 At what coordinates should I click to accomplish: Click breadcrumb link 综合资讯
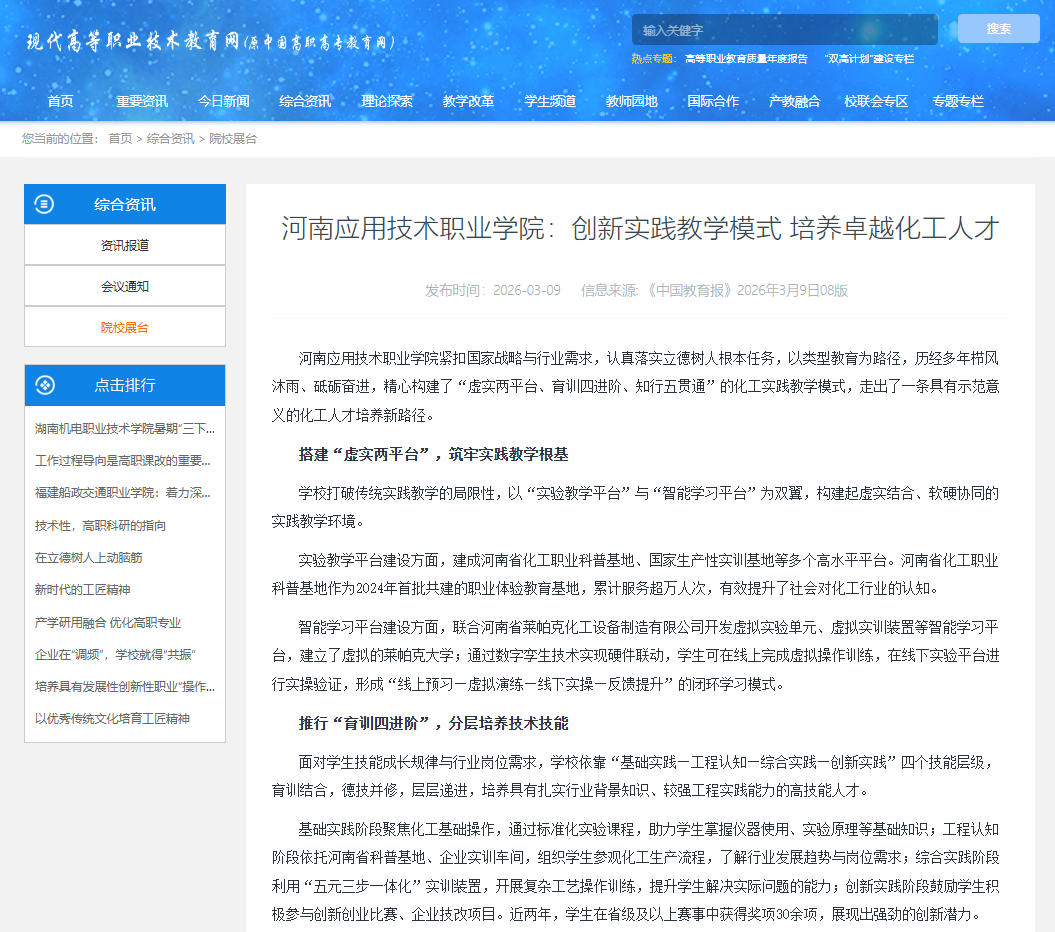click(171, 139)
